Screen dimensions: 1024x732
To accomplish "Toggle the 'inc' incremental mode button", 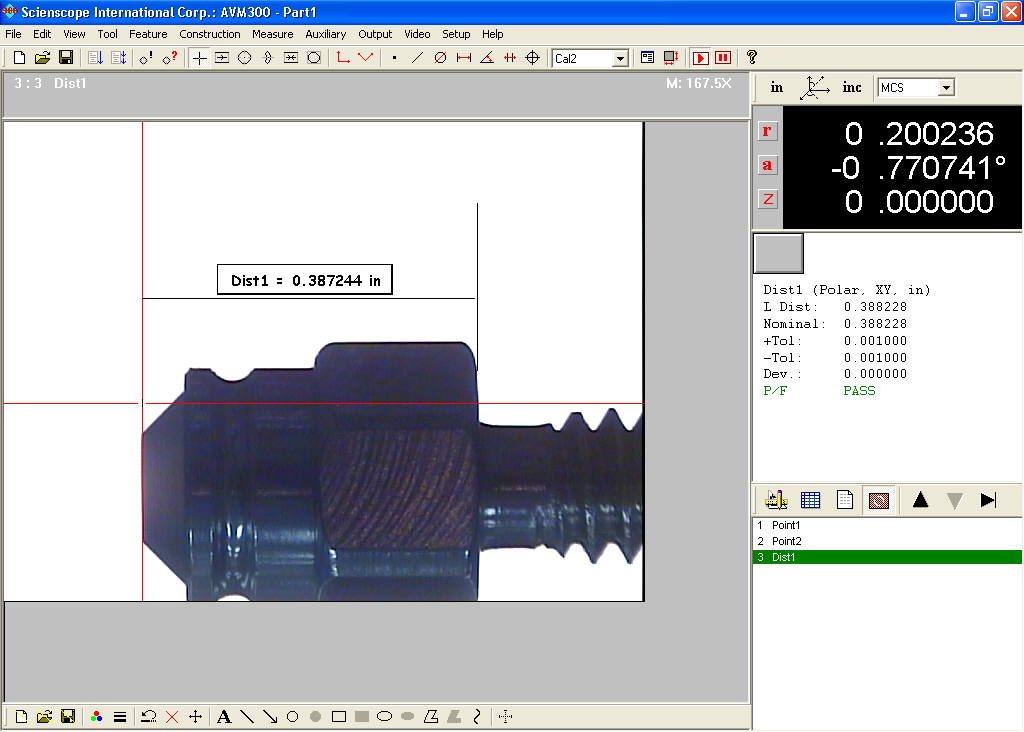I will click(x=852, y=87).
